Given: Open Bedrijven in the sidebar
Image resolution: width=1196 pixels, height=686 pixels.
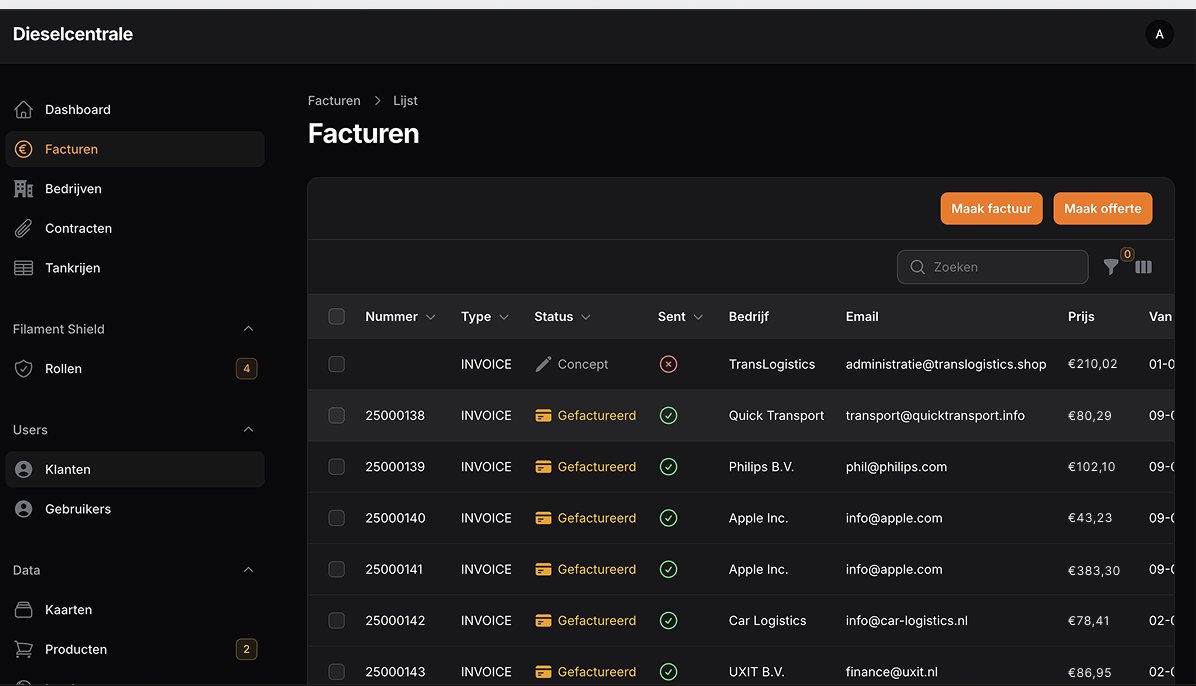Looking at the screenshot, I should click(135, 189).
